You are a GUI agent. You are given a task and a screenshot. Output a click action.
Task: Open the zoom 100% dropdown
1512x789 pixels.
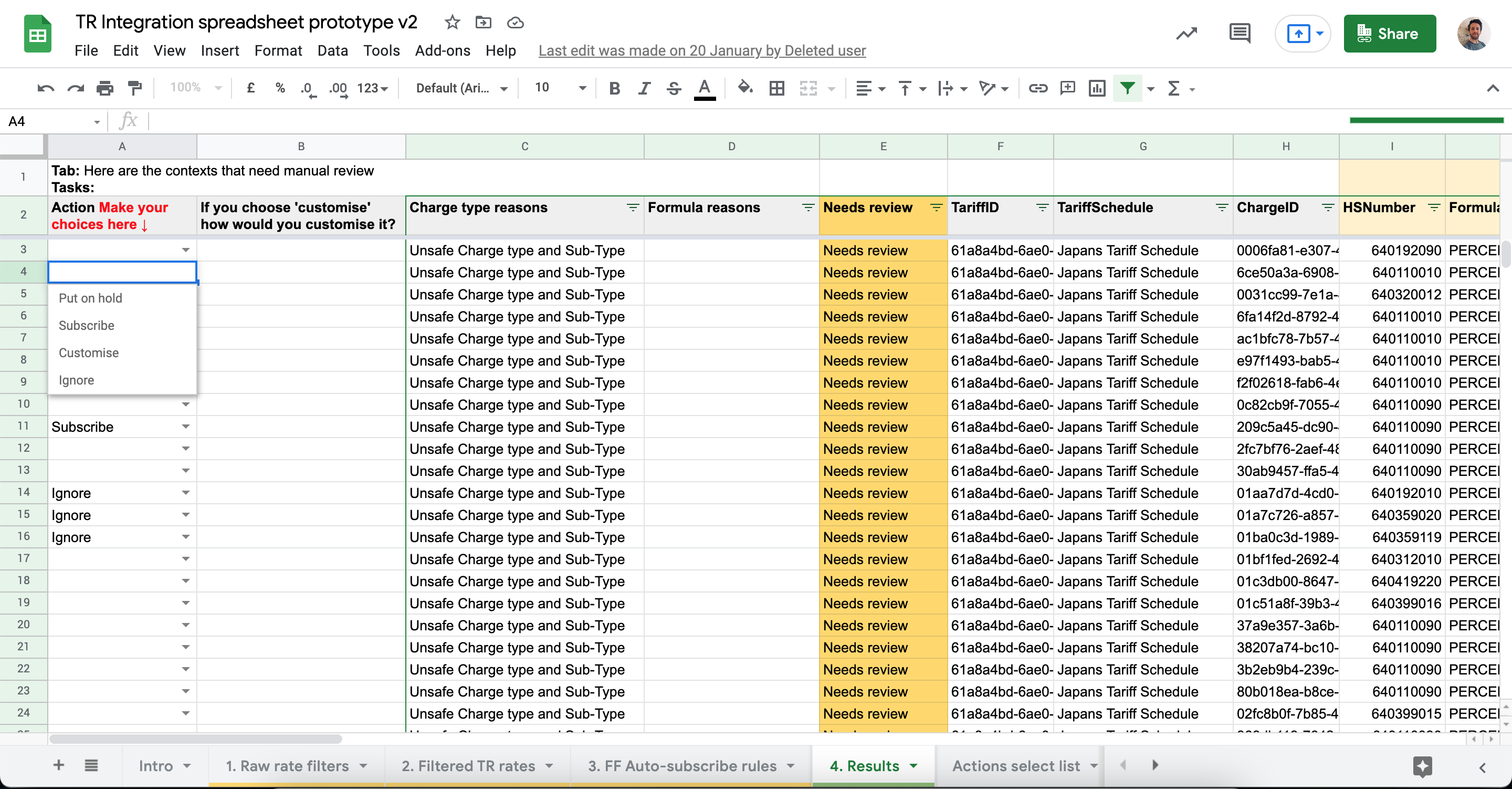tap(195, 88)
